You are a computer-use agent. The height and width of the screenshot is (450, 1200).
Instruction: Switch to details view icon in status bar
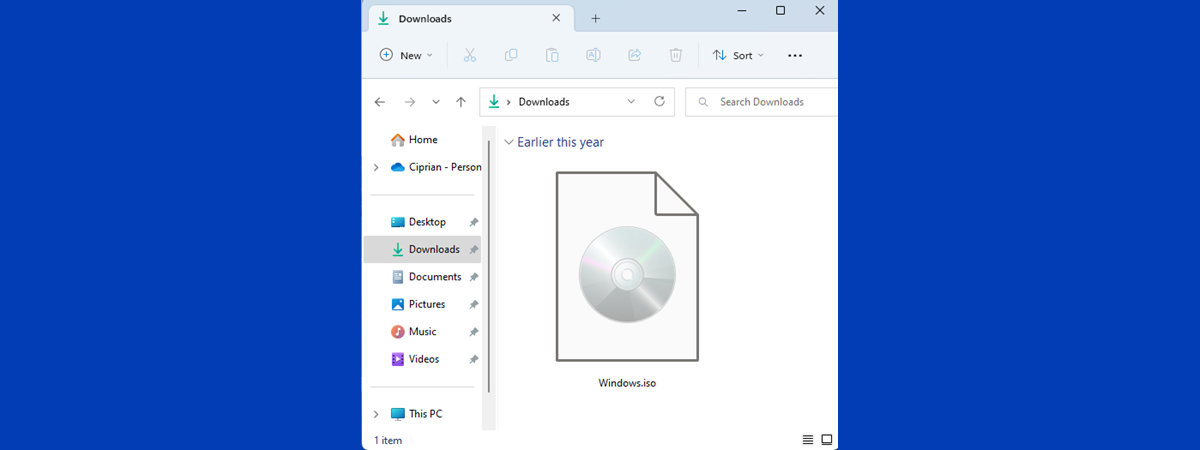(x=808, y=440)
